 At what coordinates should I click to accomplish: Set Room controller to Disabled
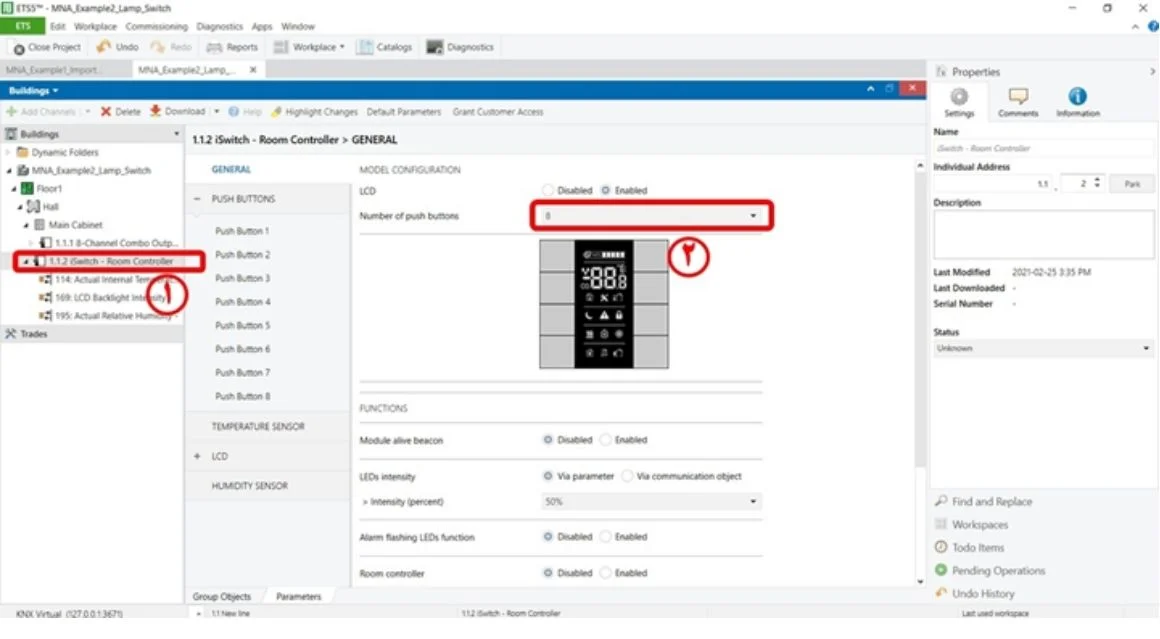[x=547, y=572]
